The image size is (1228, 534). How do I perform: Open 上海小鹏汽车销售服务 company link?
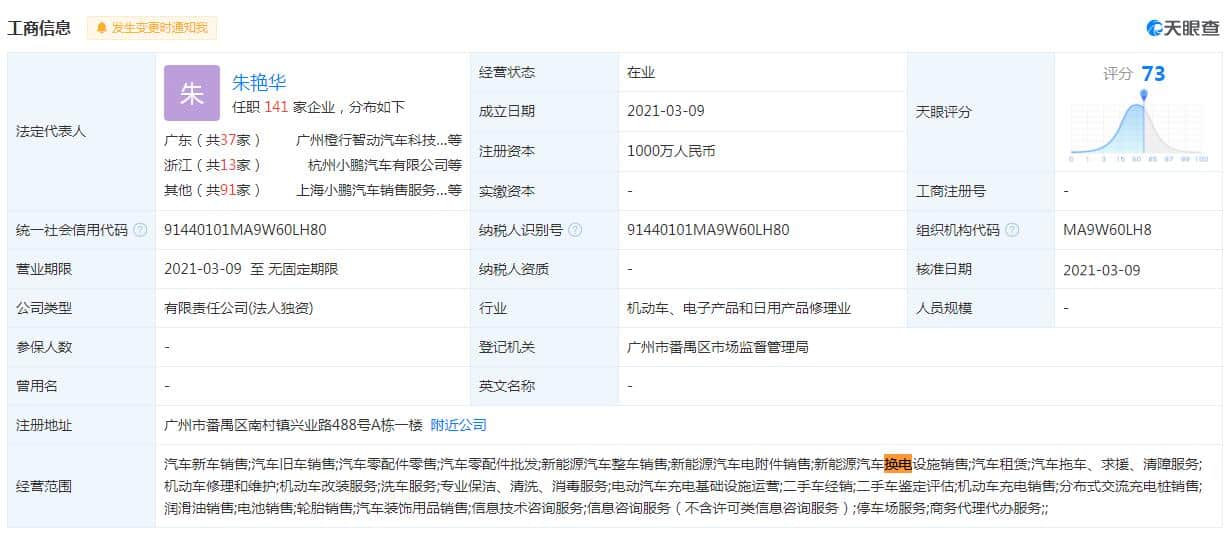(379, 189)
